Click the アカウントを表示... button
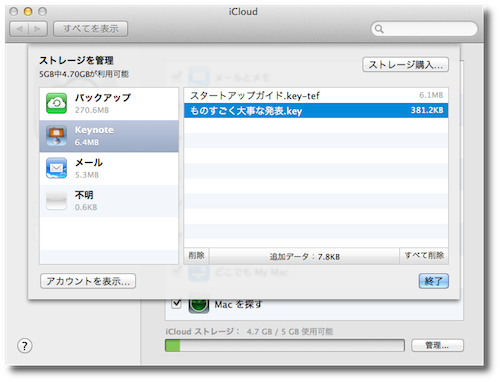 [88, 281]
